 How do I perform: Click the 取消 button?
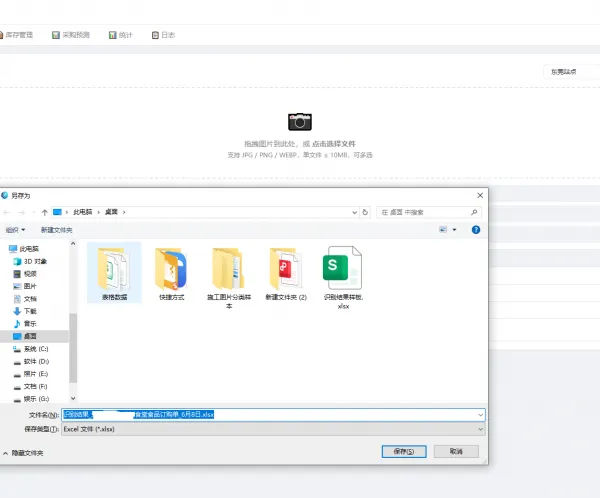click(456, 452)
